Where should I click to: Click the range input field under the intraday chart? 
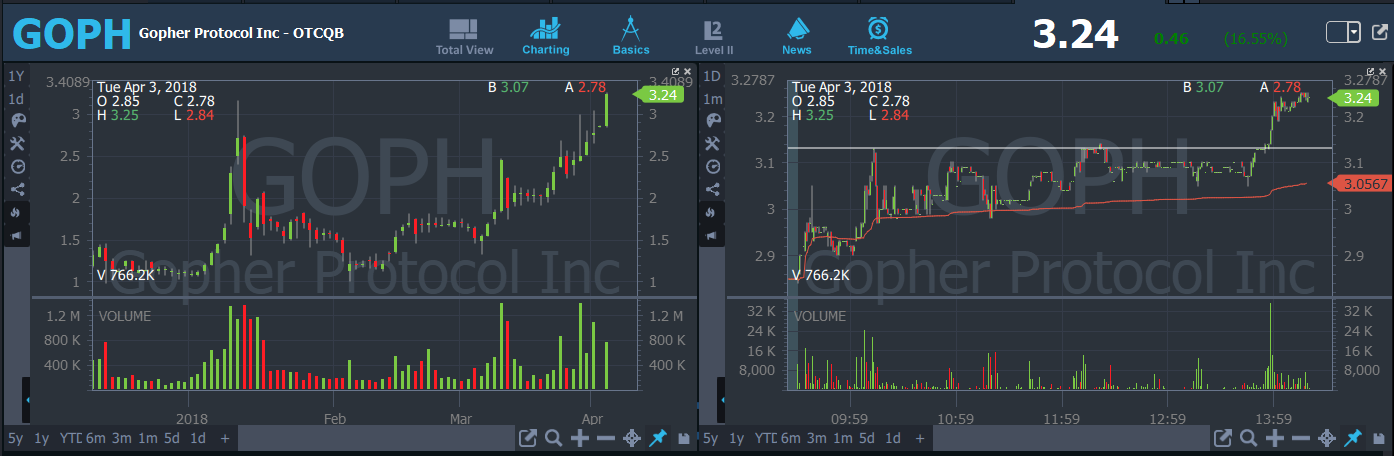pos(1070,438)
